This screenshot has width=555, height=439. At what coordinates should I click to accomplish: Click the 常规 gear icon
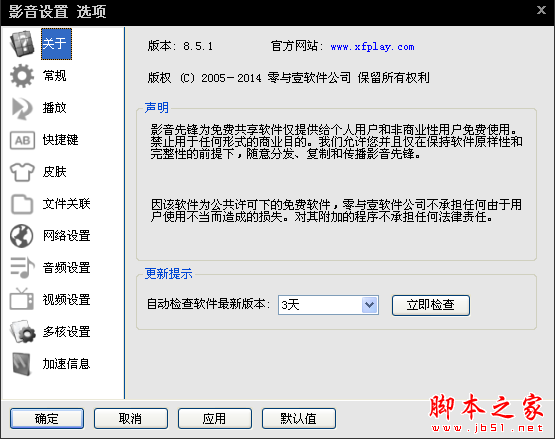pyautogui.click(x=22, y=76)
